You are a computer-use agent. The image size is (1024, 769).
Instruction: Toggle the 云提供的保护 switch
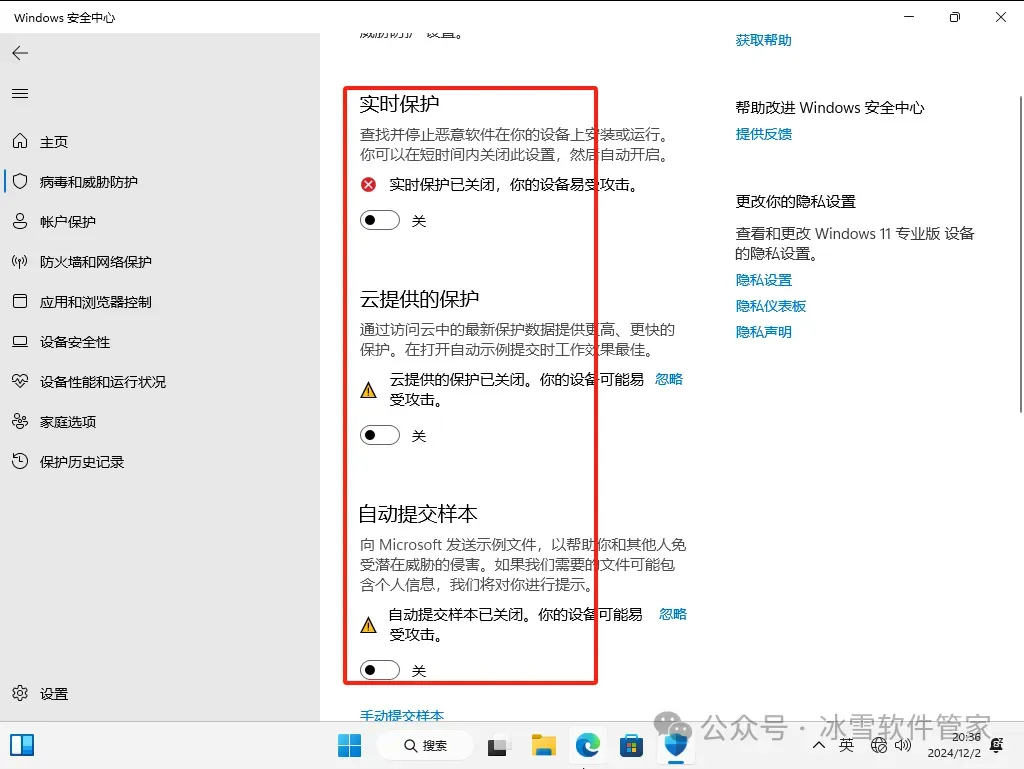click(x=380, y=435)
